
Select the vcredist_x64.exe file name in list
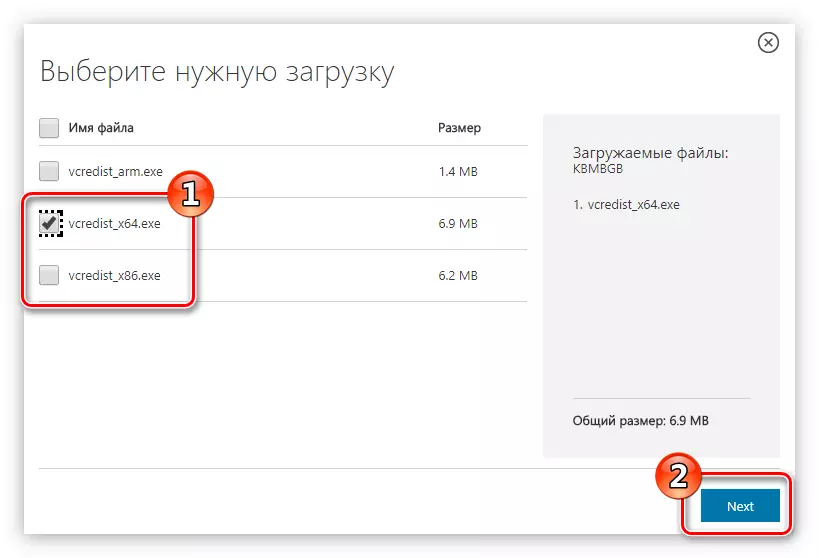click(x=114, y=224)
